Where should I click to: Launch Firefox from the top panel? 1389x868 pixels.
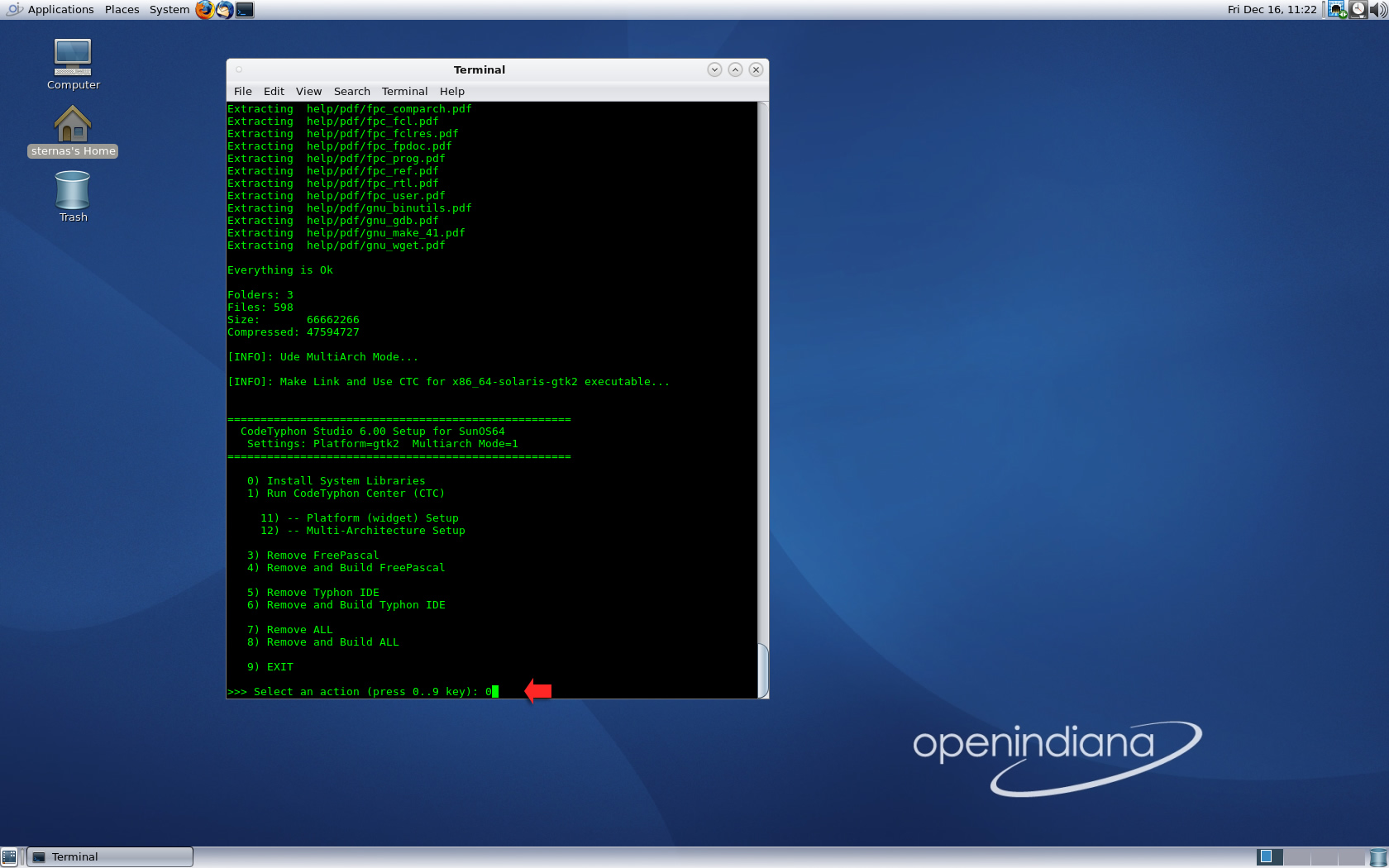tap(204, 10)
